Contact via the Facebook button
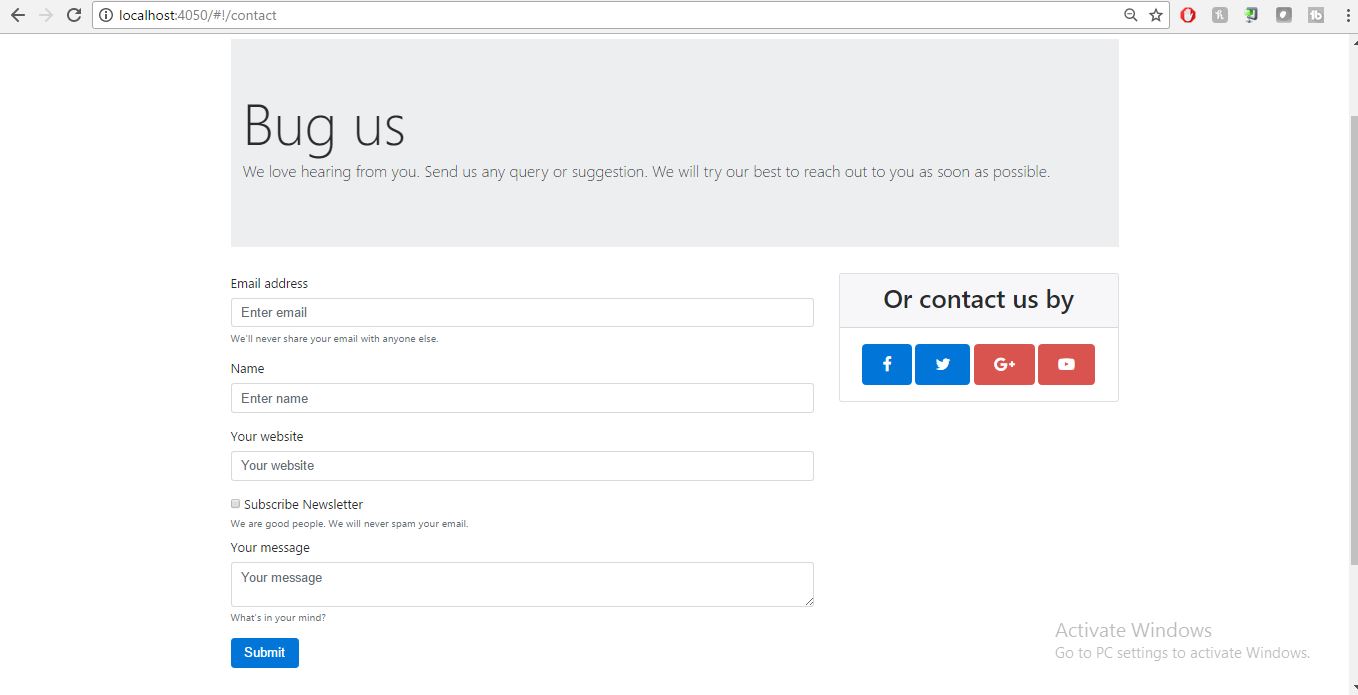The height and width of the screenshot is (695, 1358). 887,365
